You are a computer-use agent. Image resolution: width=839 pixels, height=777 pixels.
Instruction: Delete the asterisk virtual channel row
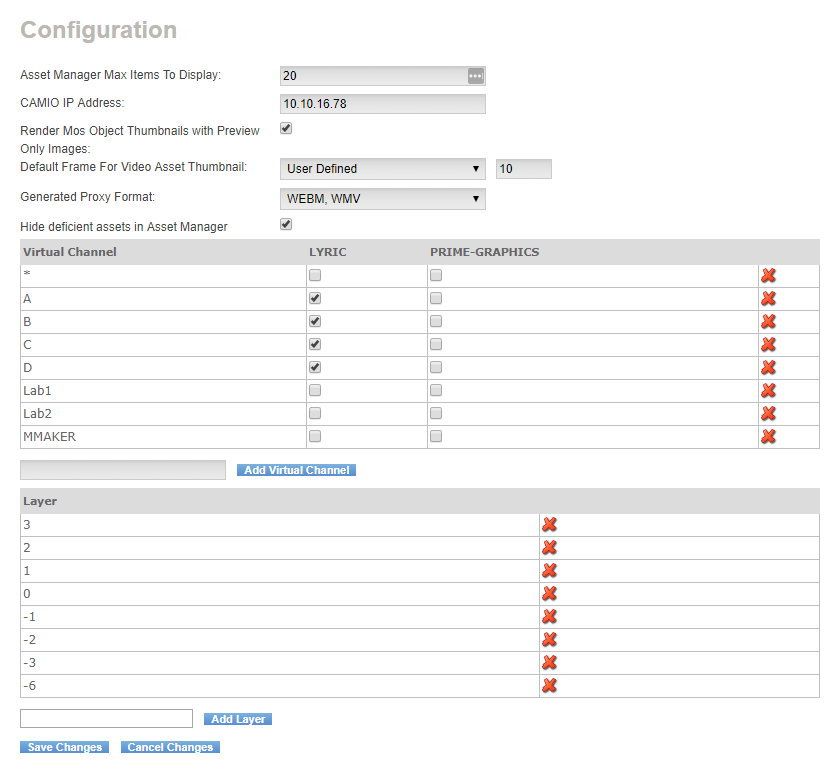click(x=768, y=275)
